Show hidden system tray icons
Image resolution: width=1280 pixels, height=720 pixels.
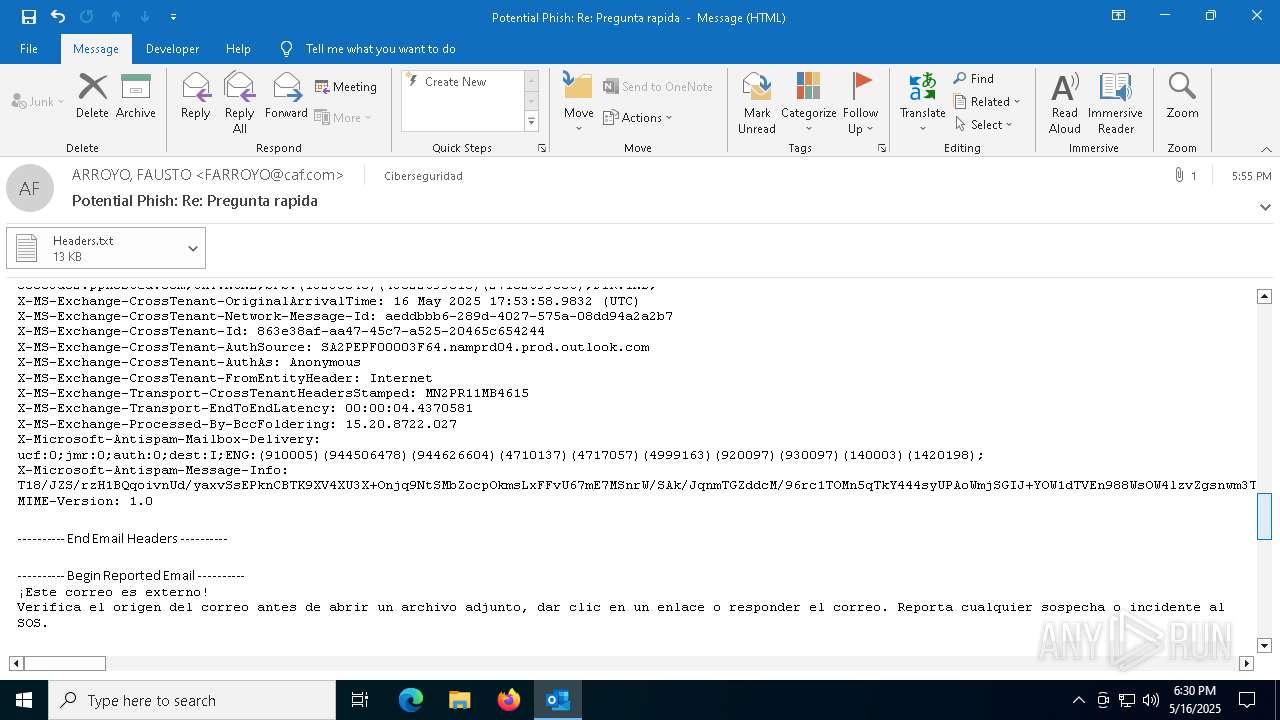(1078, 700)
